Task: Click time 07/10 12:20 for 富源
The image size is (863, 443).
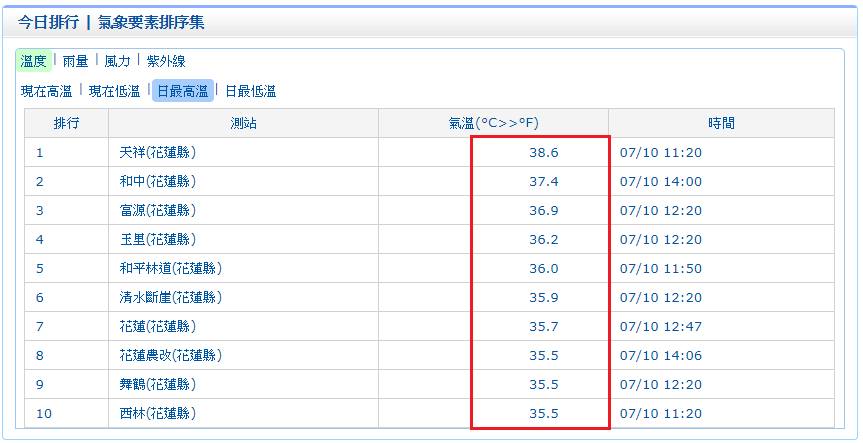Action: [661, 211]
